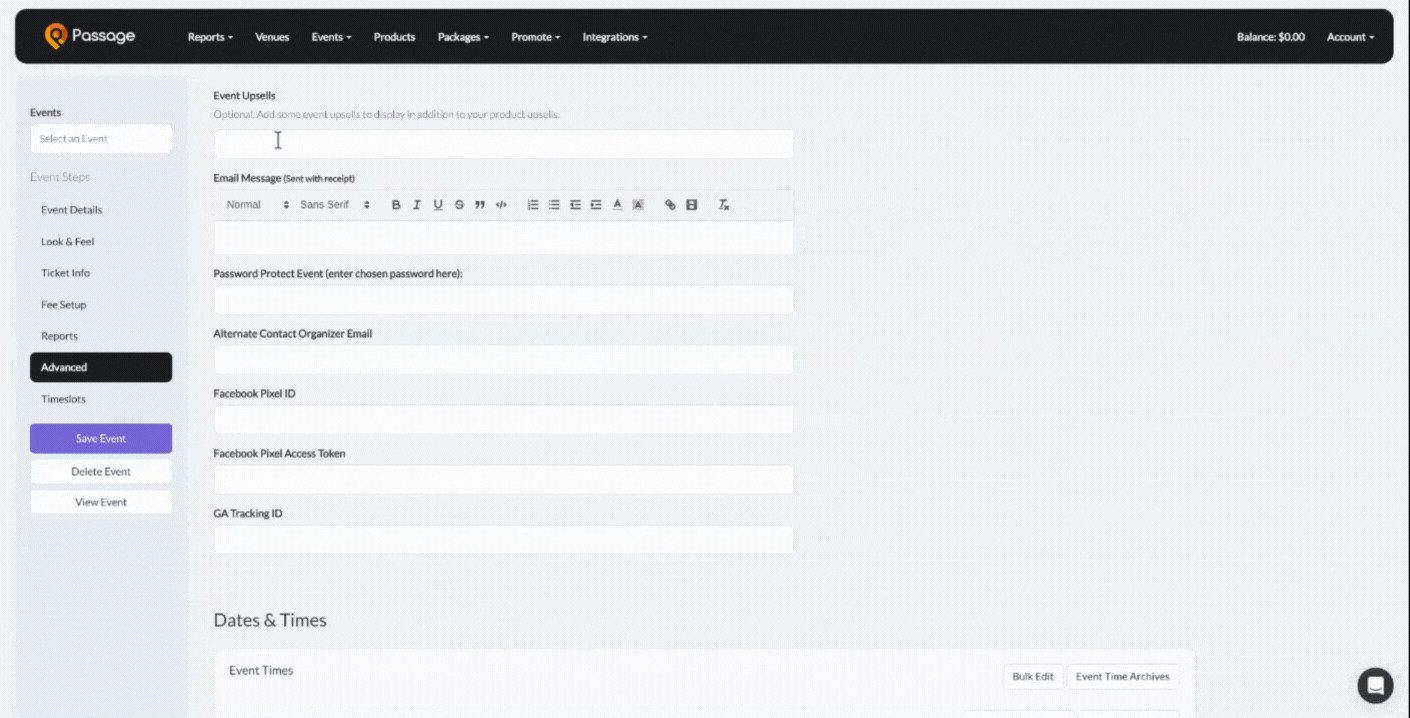Screen dimensions: 1410x718
Task: Open the Events dropdown in navbar
Action: pyautogui.click(x=331, y=37)
